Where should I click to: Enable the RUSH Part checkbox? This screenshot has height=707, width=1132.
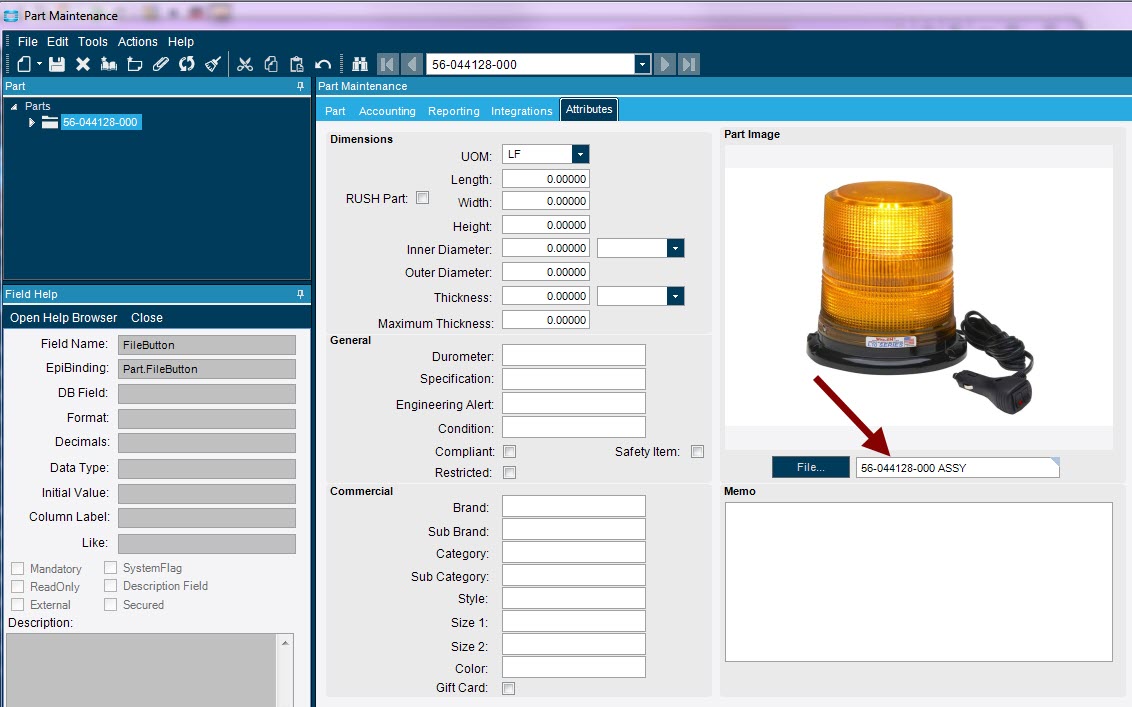(x=422, y=198)
